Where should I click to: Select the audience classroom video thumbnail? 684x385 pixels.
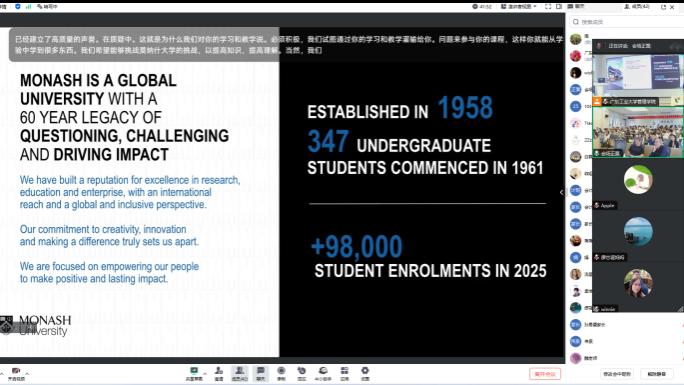point(638,132)
